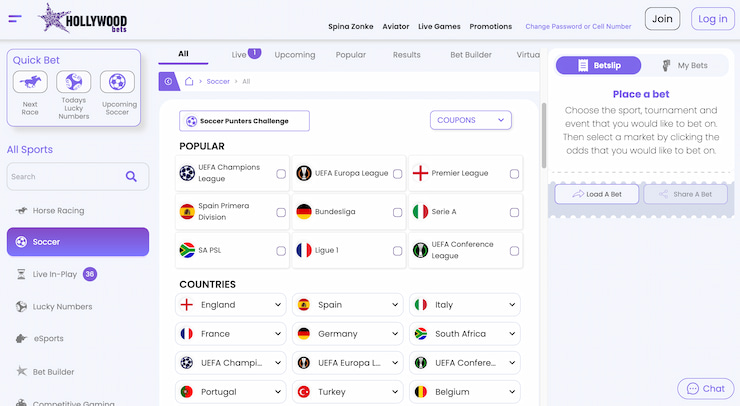Tick the Ligue 1 checkbox
This screenshot has width=740, height=406.
pos(397,251)
